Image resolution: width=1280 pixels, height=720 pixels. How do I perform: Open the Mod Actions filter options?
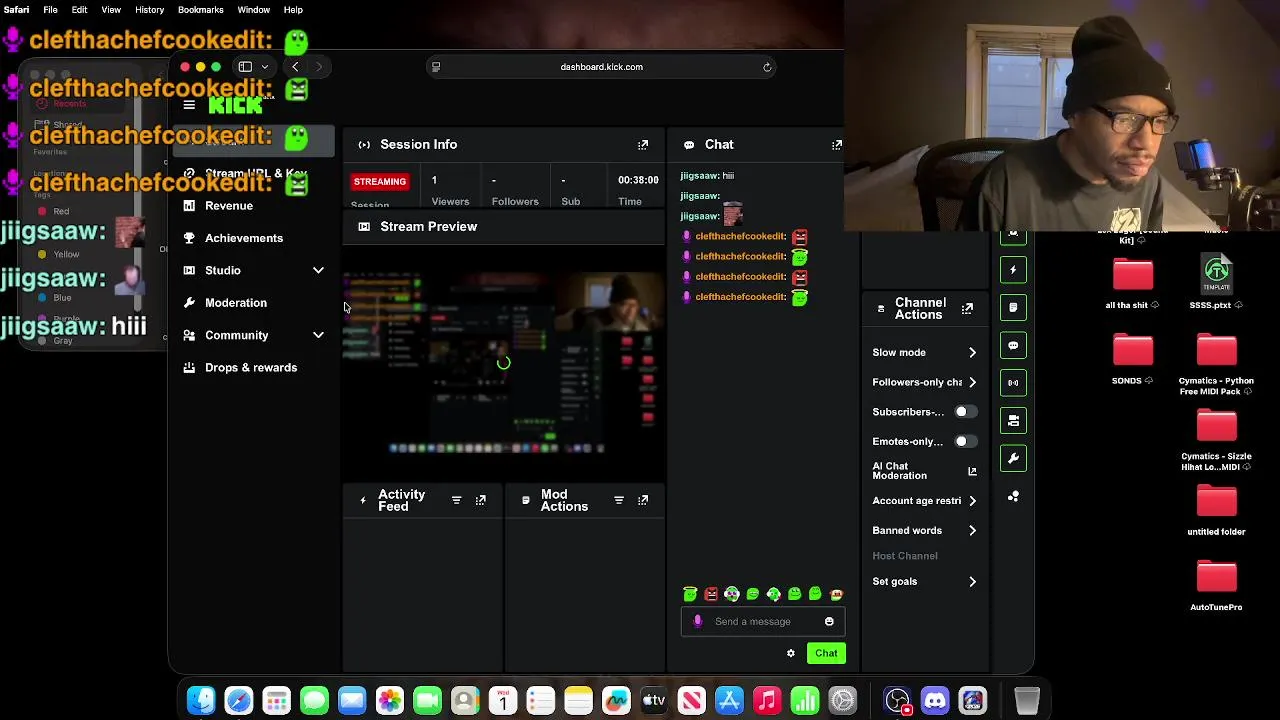click(x=619, y=500)
